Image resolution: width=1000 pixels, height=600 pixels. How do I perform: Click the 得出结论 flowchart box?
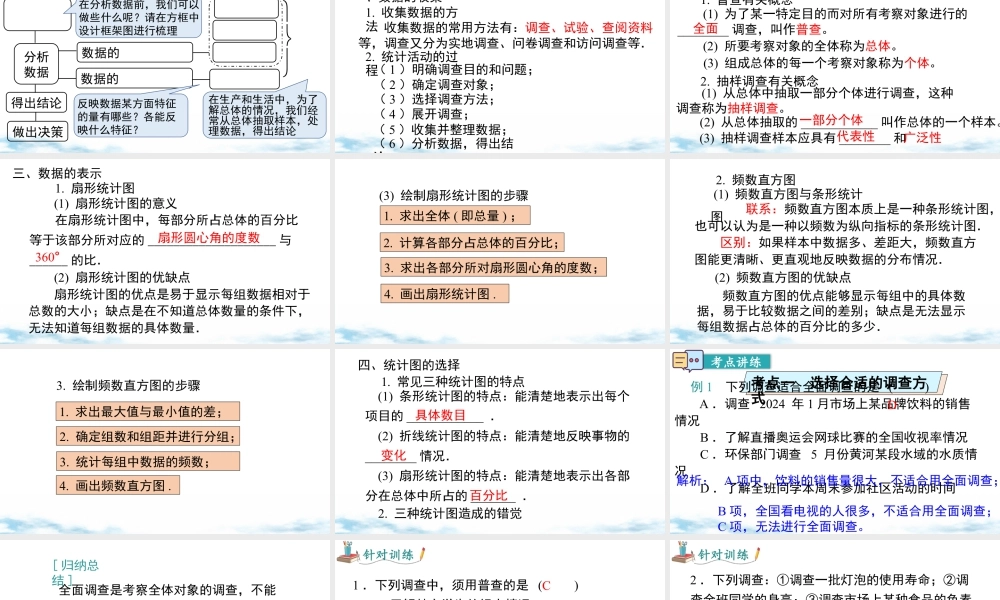pos(37,102)
